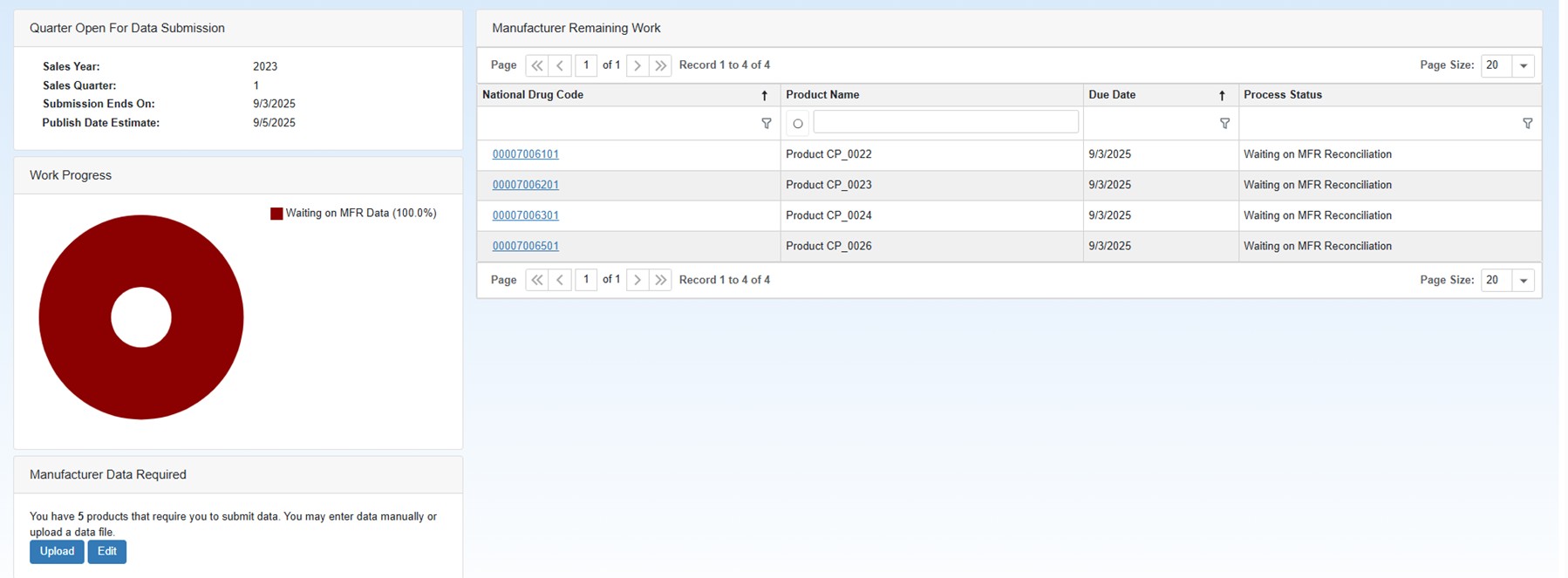Click Product Name filter text box
Screen dimensions: 1568x578
[945, 122]
